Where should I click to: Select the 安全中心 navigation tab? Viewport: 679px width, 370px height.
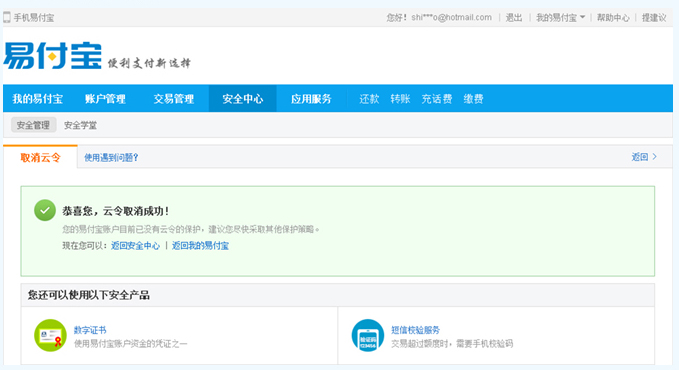click(x=242, y=99)
